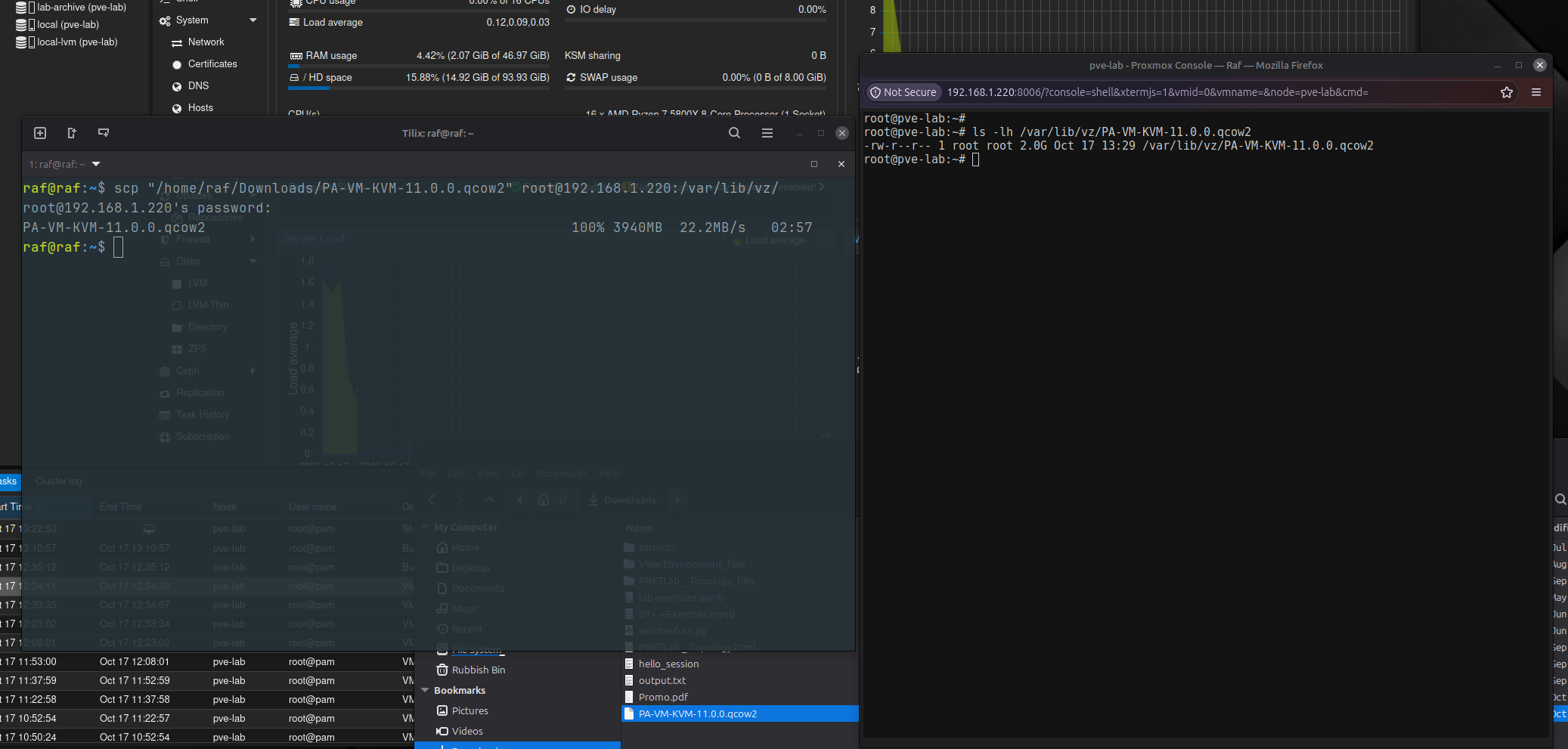Select the hello_session file
The height and width of the screenshot is (749, 1568).
(668, 664)
